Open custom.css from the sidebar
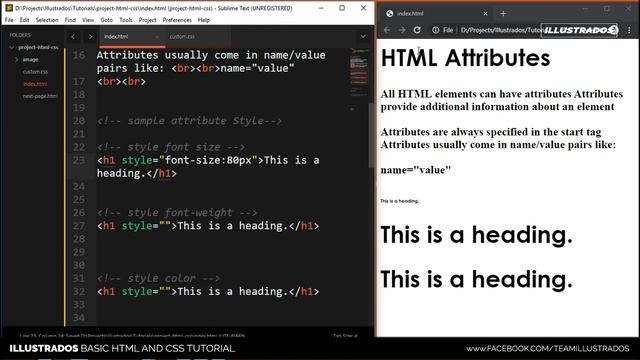 tap(35, 72)
